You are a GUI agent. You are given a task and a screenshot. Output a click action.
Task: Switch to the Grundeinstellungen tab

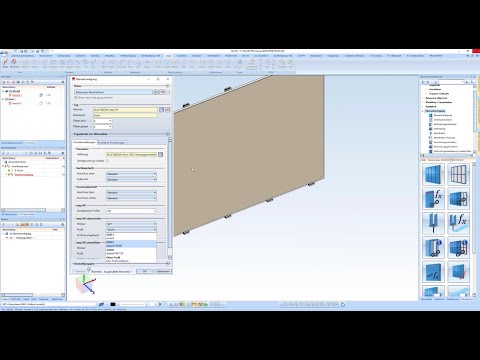tap(85, 142)
